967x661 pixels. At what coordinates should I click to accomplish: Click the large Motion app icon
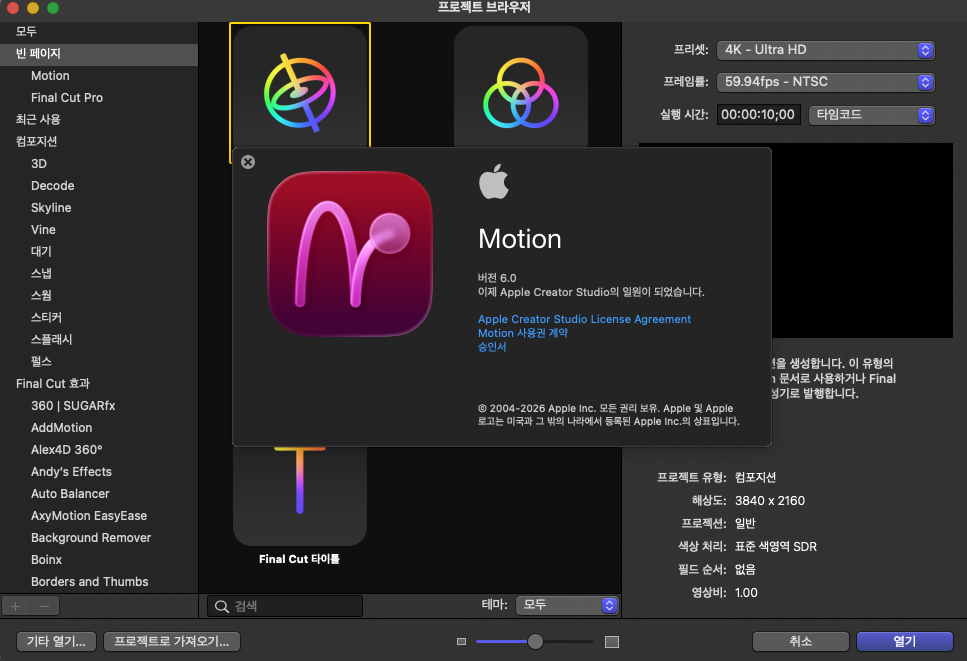(350, 255)
